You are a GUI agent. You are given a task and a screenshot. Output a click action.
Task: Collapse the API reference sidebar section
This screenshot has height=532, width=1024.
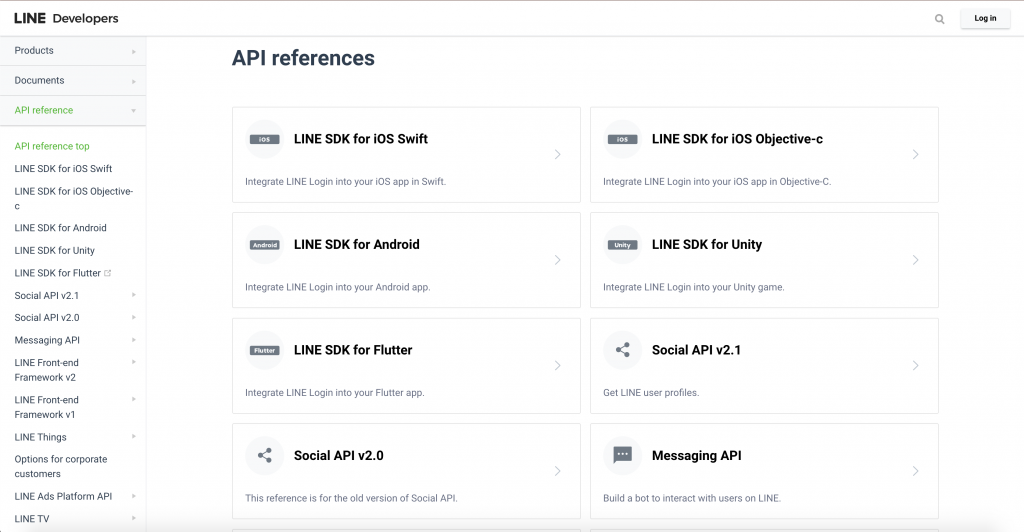tap(73, 110)
